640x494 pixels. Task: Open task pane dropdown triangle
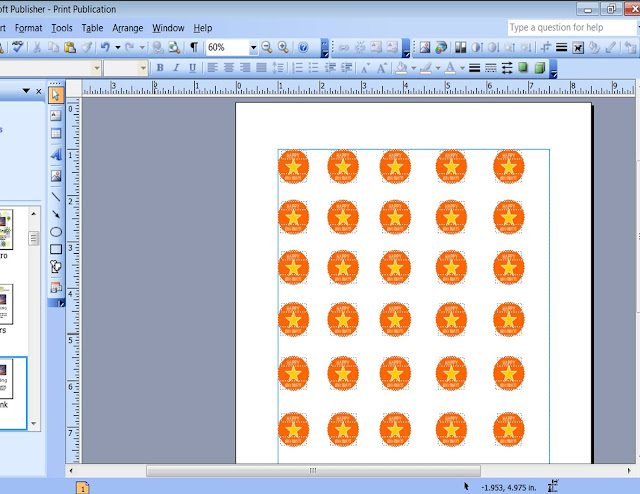click(26, 91)
